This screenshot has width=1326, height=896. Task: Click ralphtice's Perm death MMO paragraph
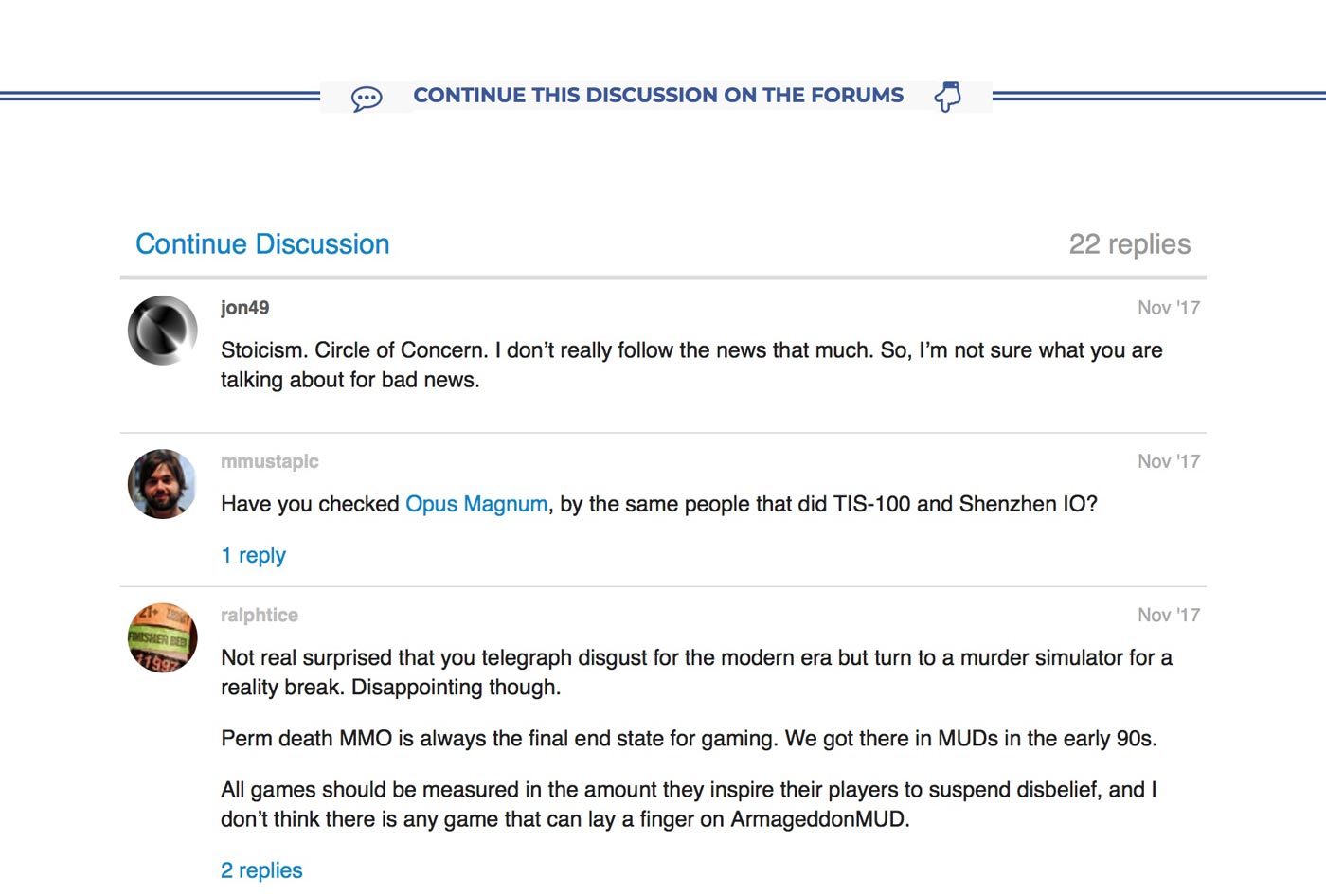689,739
